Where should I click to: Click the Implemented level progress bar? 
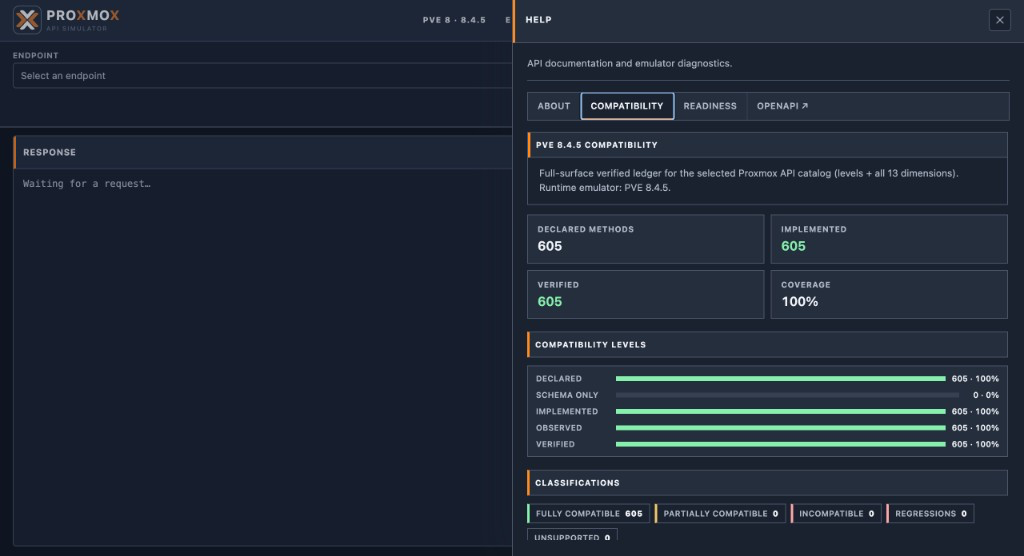[x=780, y=412]
